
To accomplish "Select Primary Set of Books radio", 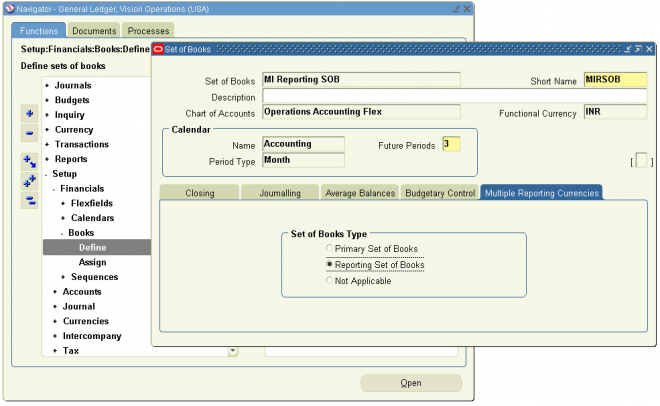I will pos(330,248).
